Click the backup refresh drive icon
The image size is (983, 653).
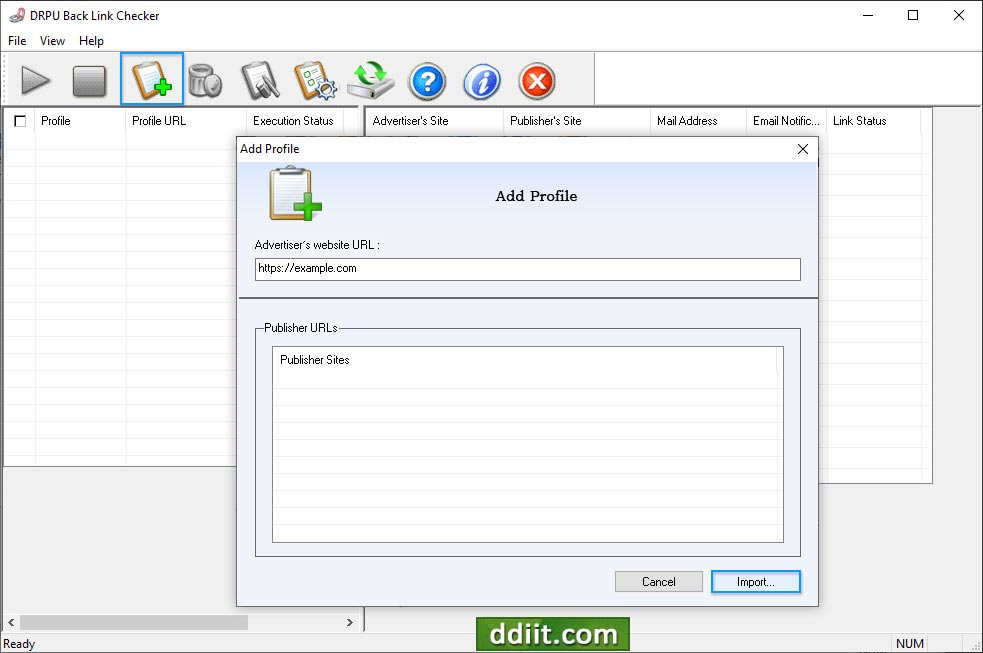pos(370,81)
